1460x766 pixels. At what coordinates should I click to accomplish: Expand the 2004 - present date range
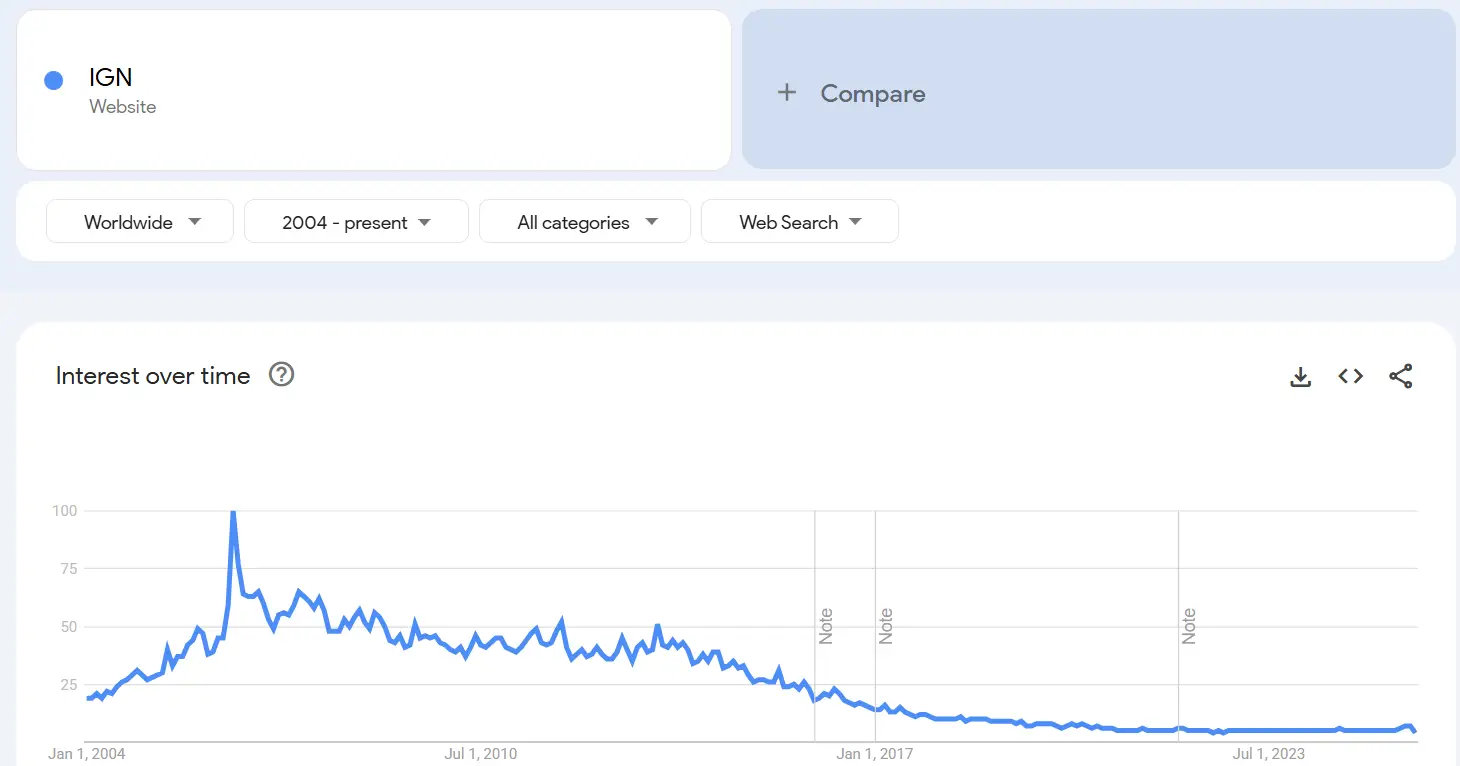pos(356,222)
